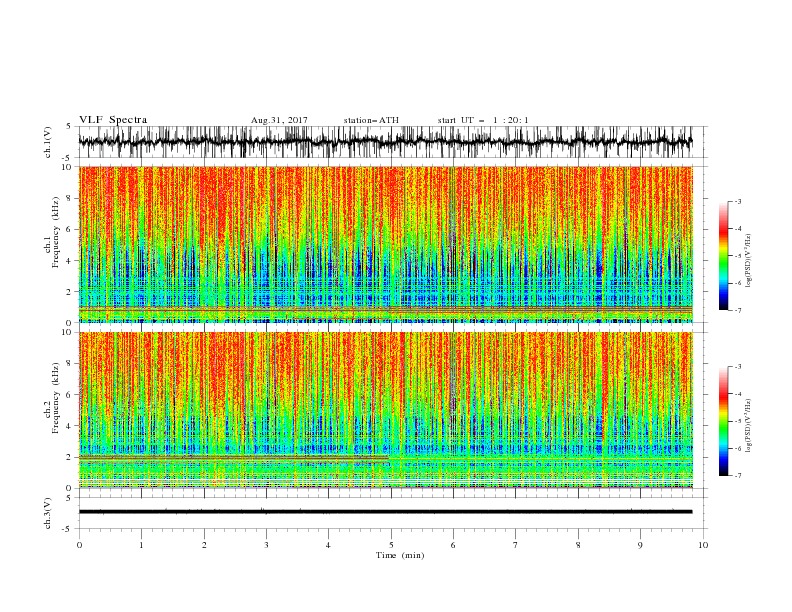This screenshot has width=792, height=612.
Task: Click the "-7" label on ch.2 colorbar
Action: [x=737, y=476]
